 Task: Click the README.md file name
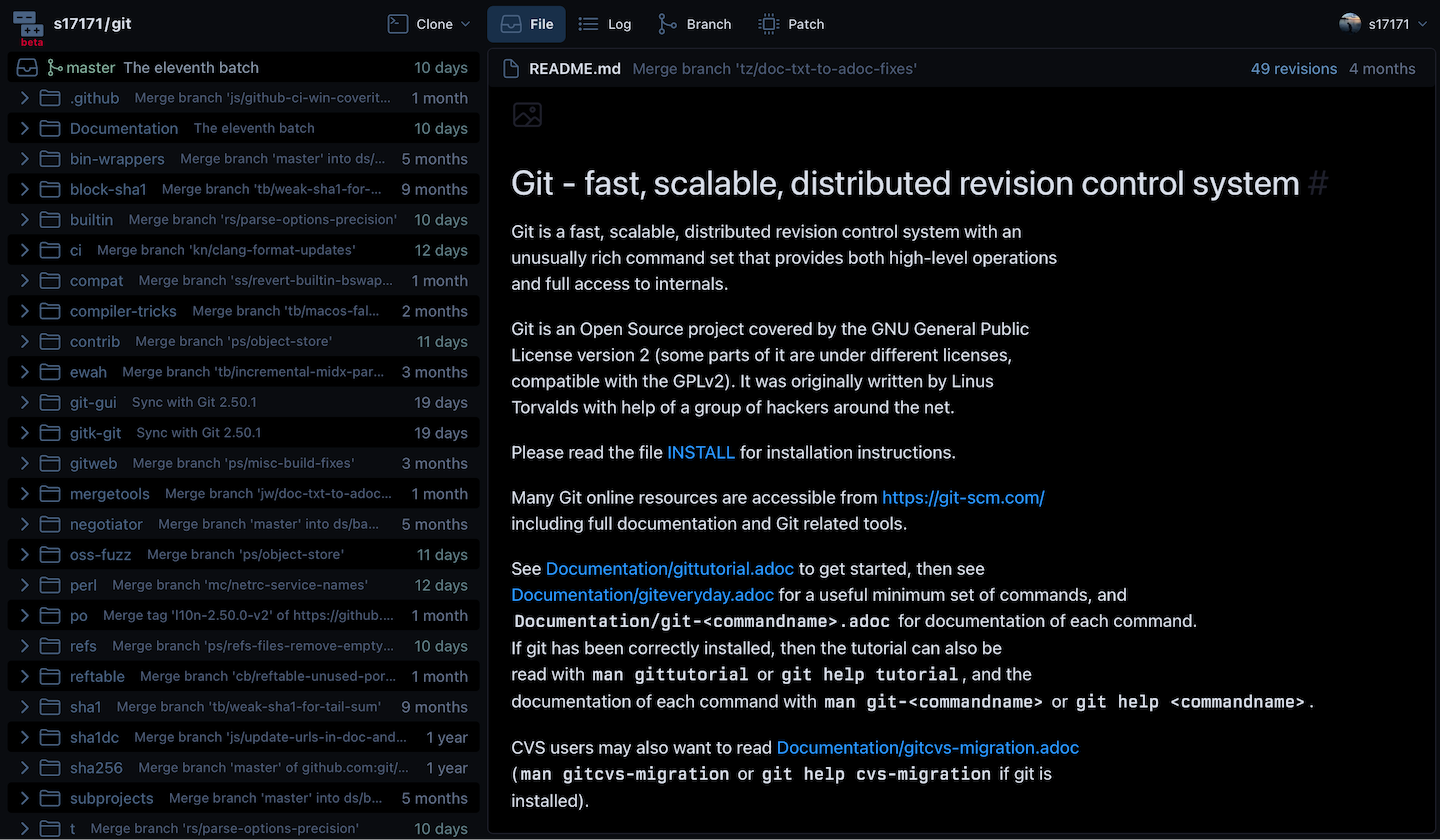pyautogui.click(x=575, y=69)
